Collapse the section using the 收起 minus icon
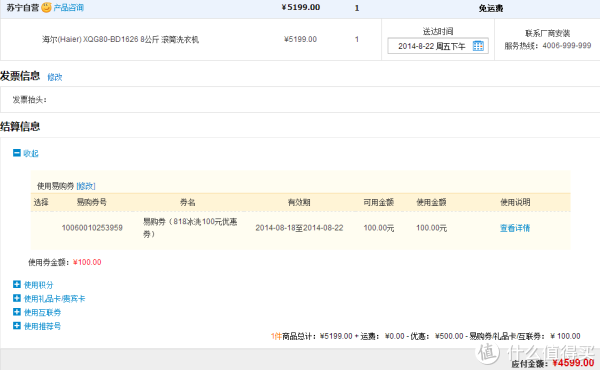 click(16, 153)
